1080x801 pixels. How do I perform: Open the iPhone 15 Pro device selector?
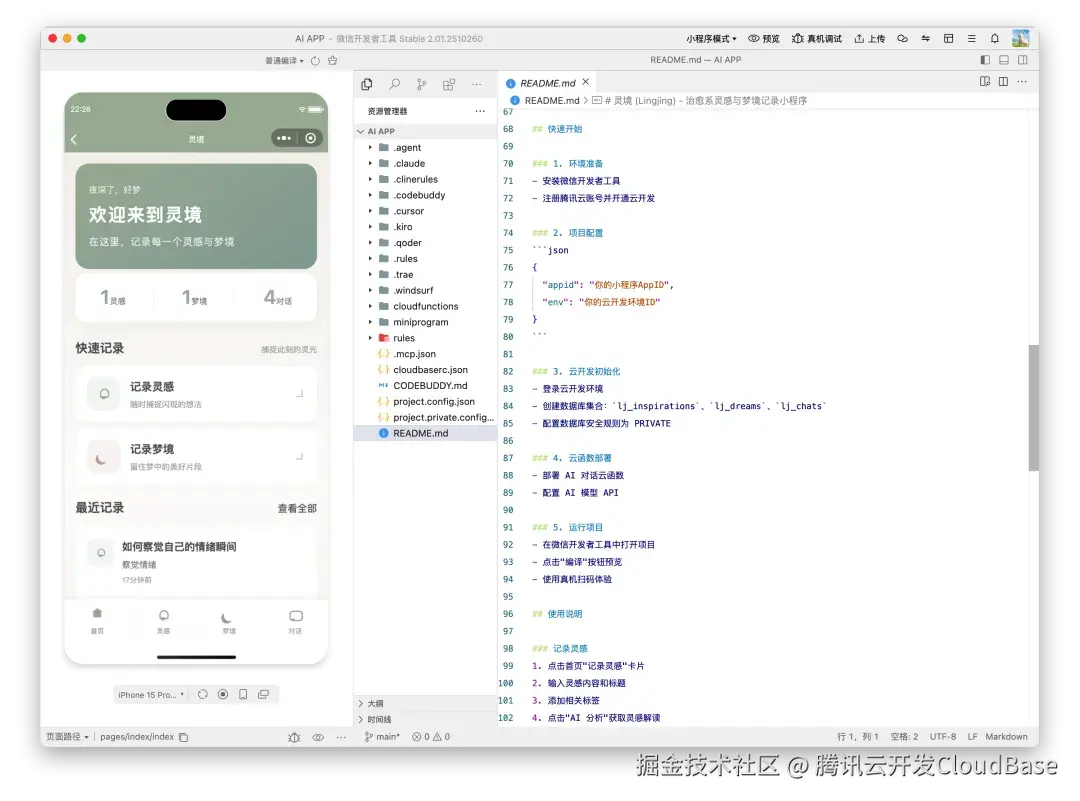click(151, 694)
